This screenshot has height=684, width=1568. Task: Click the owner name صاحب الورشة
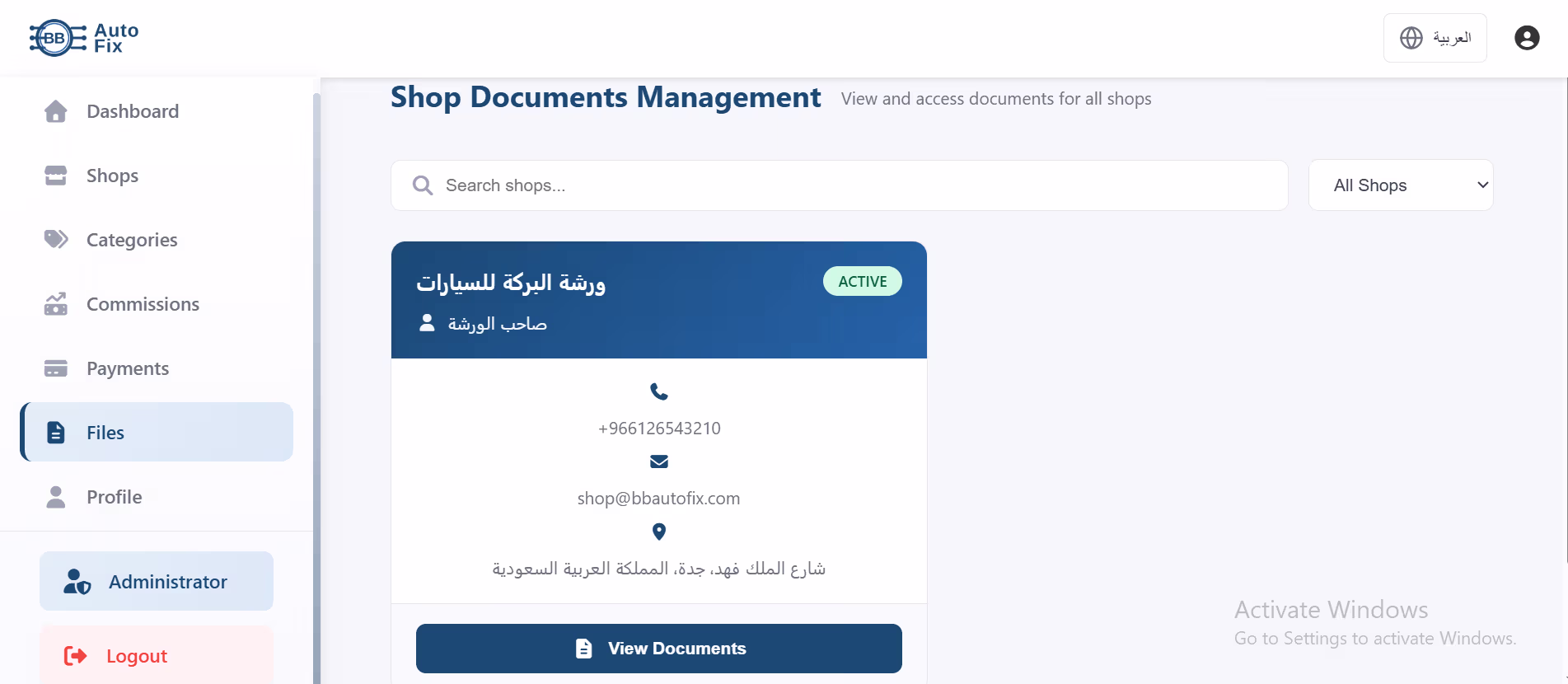pyautogui.click(x=498, y=324)
